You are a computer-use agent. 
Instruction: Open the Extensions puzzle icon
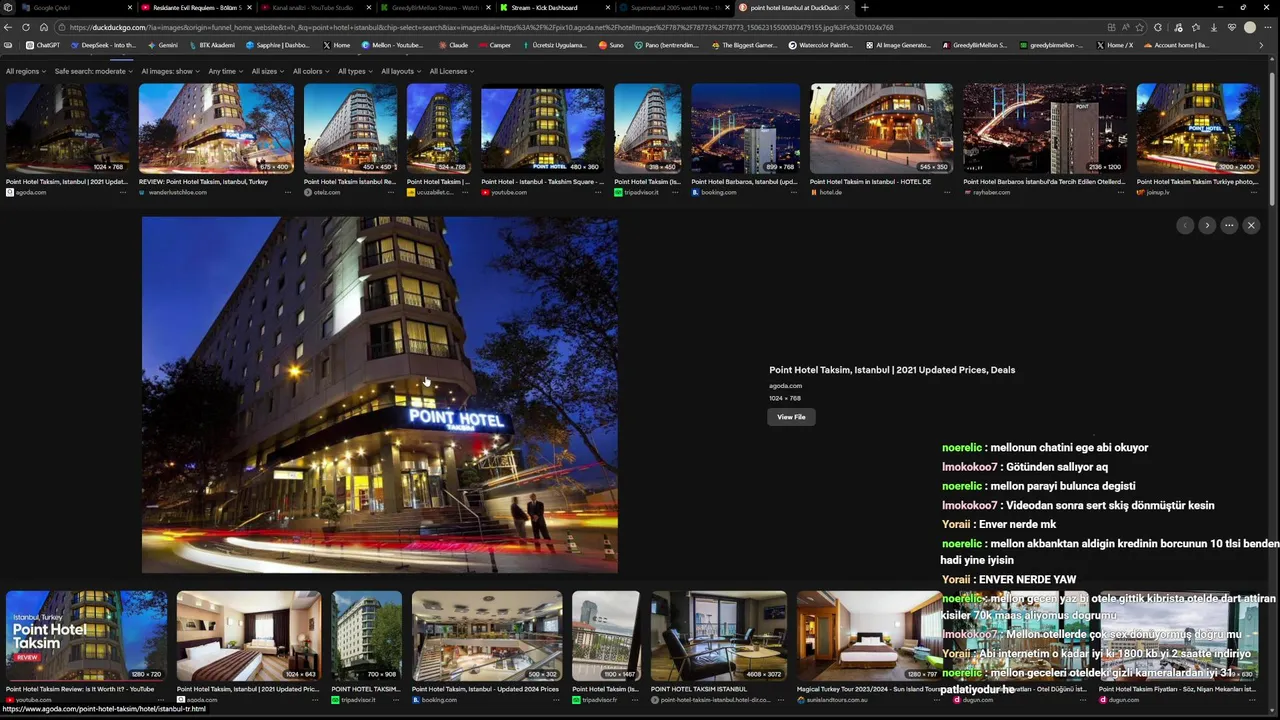[x=1158, y=27]
